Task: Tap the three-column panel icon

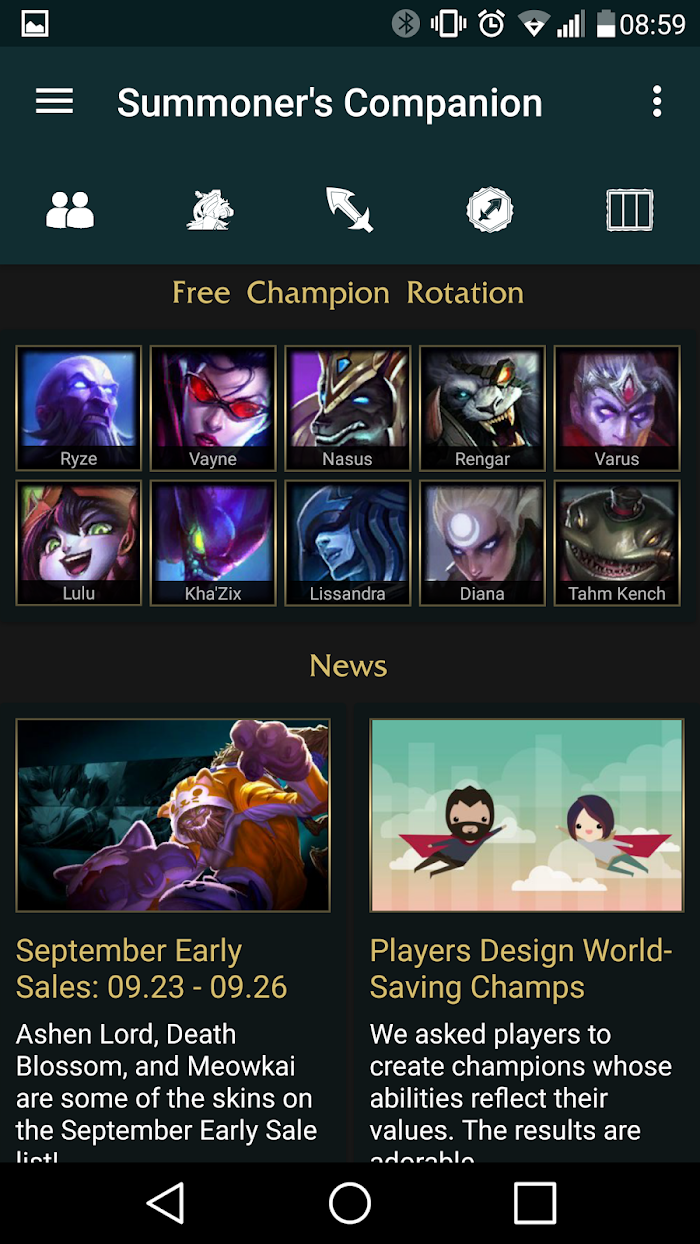Action: point(630,211)
